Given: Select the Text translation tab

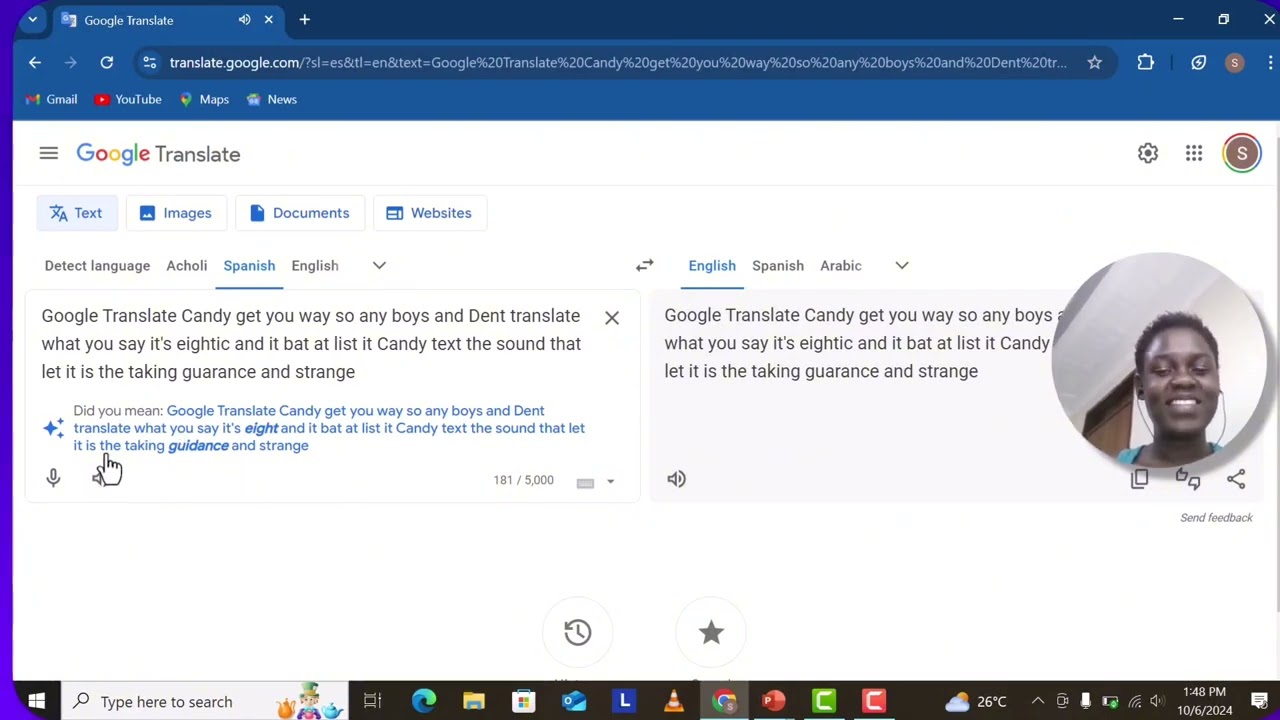Looking at the screenshot, I should click(77, 213).
